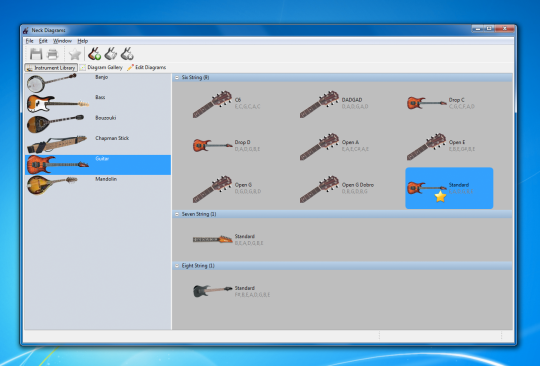540x366 pixels.
Task: Close the Neck Diagrams window
Action: point(505,29)
